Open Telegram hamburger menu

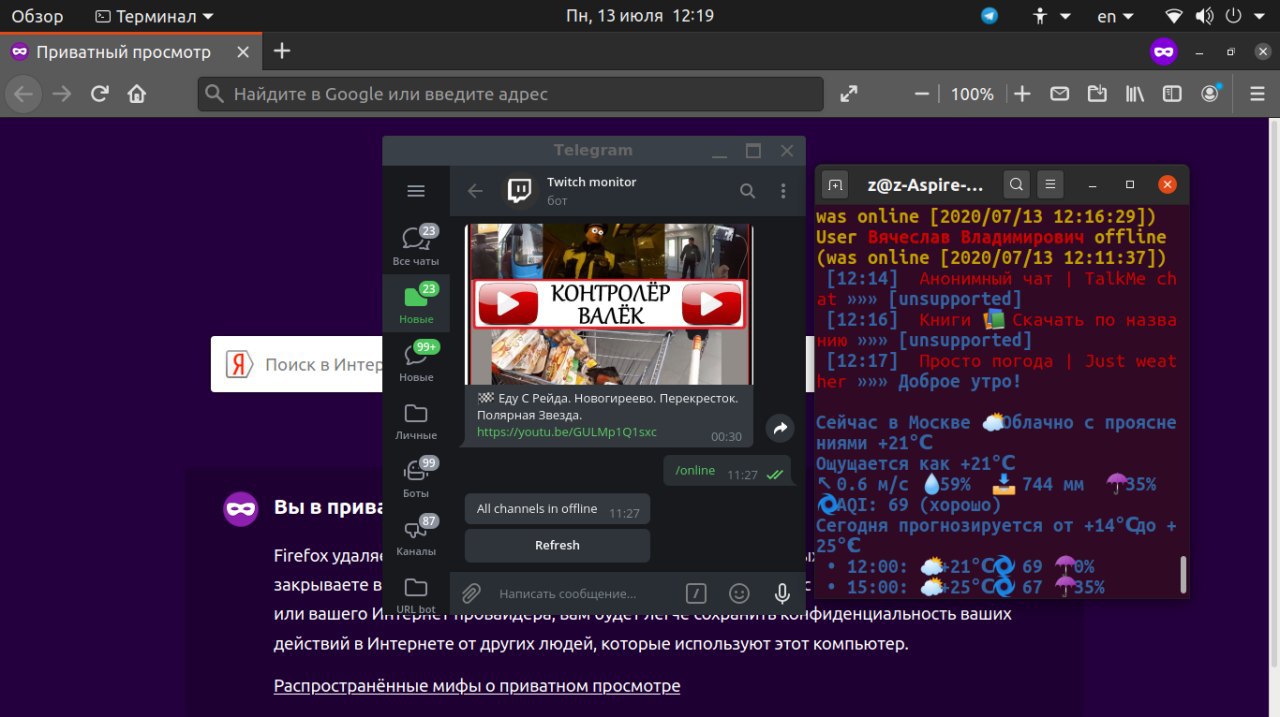point(416,191)
